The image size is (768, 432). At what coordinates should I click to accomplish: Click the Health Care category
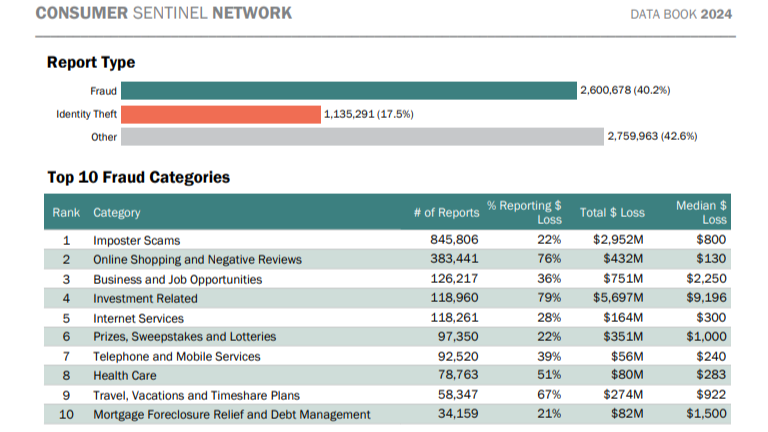(x=124, y=376)
